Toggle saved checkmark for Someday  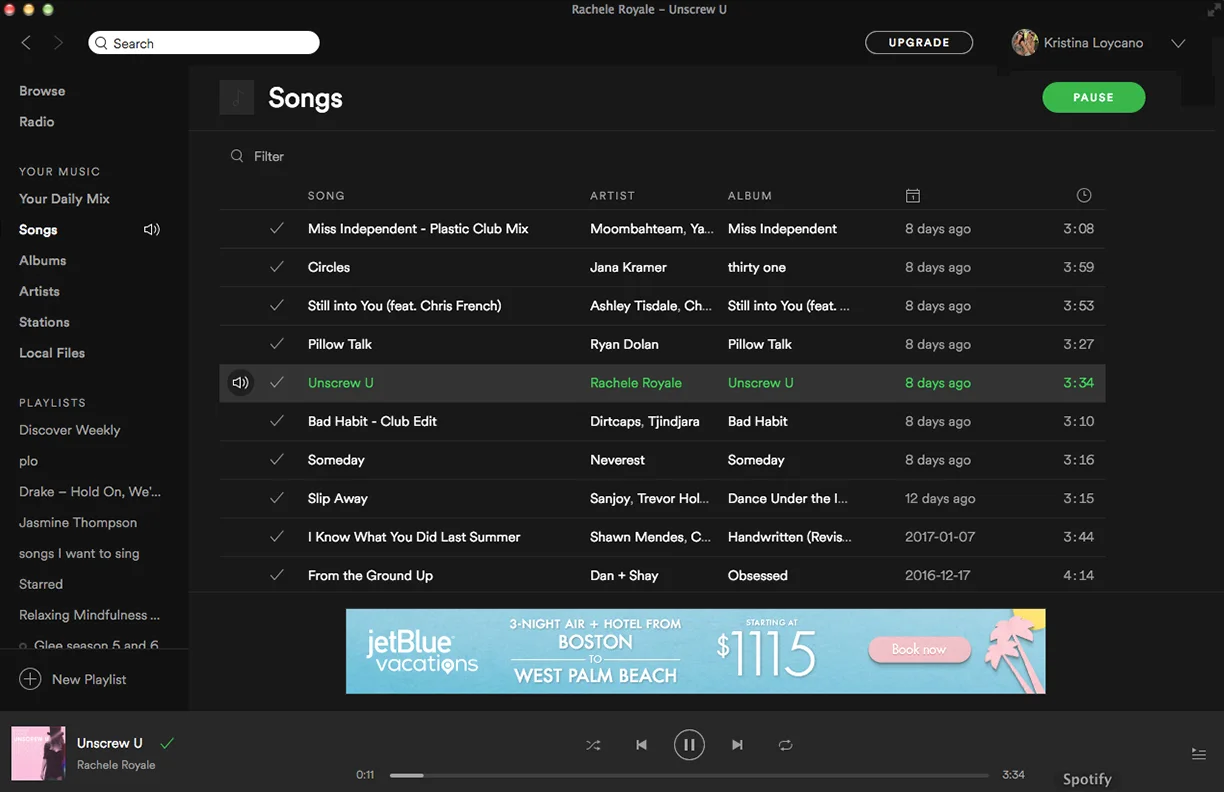[277, 460]
